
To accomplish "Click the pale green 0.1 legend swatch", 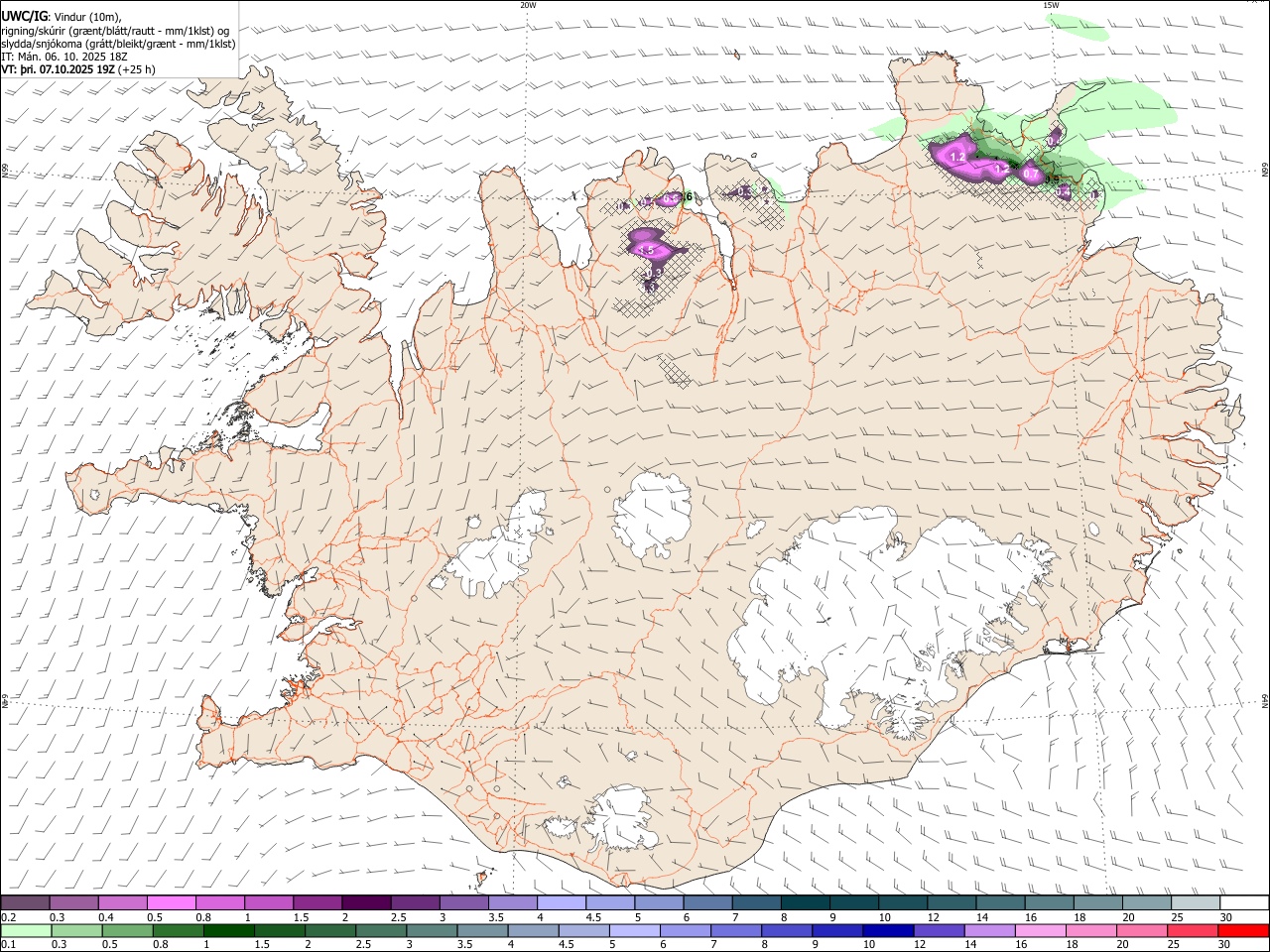I will [26, 930].
